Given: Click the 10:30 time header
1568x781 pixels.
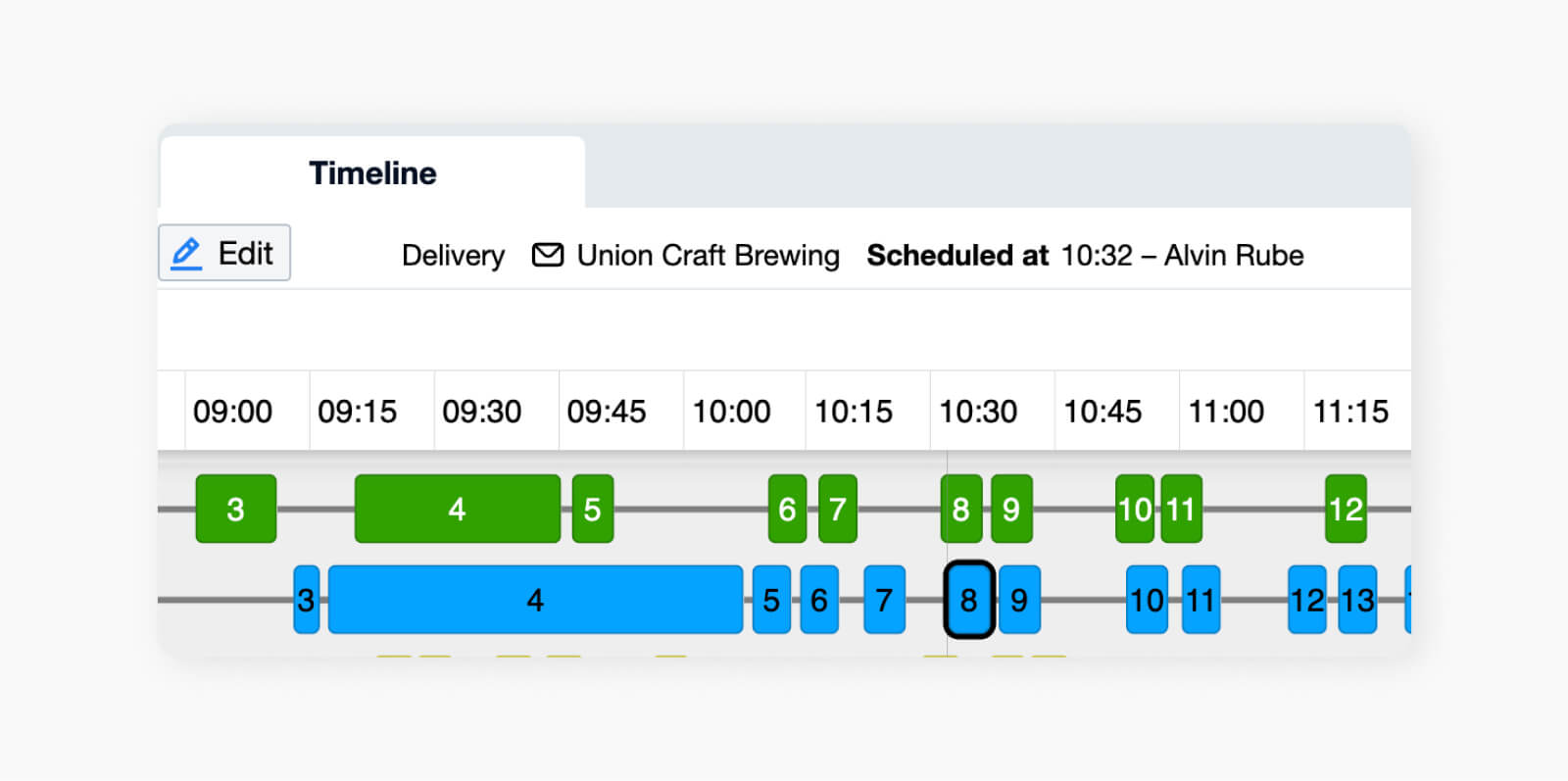Looking at the screenshot, I should coord(978,412).
